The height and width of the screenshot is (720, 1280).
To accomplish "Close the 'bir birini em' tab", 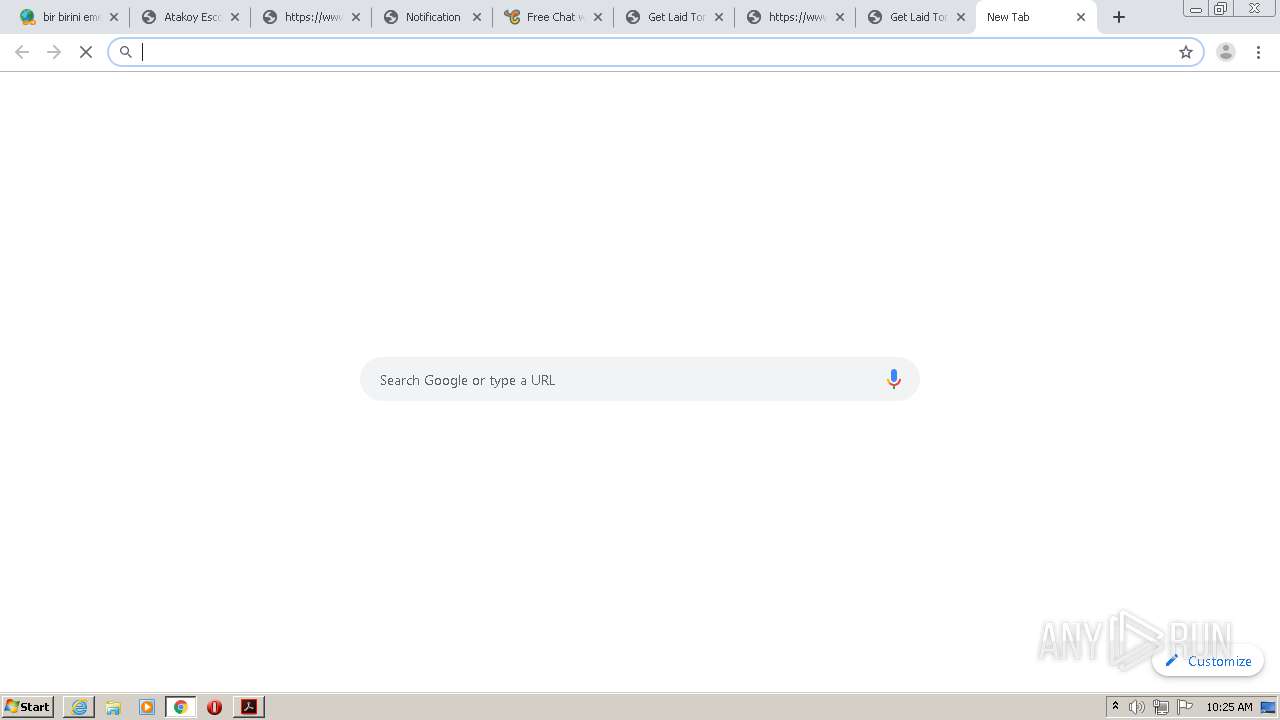I will click(114, 17).
